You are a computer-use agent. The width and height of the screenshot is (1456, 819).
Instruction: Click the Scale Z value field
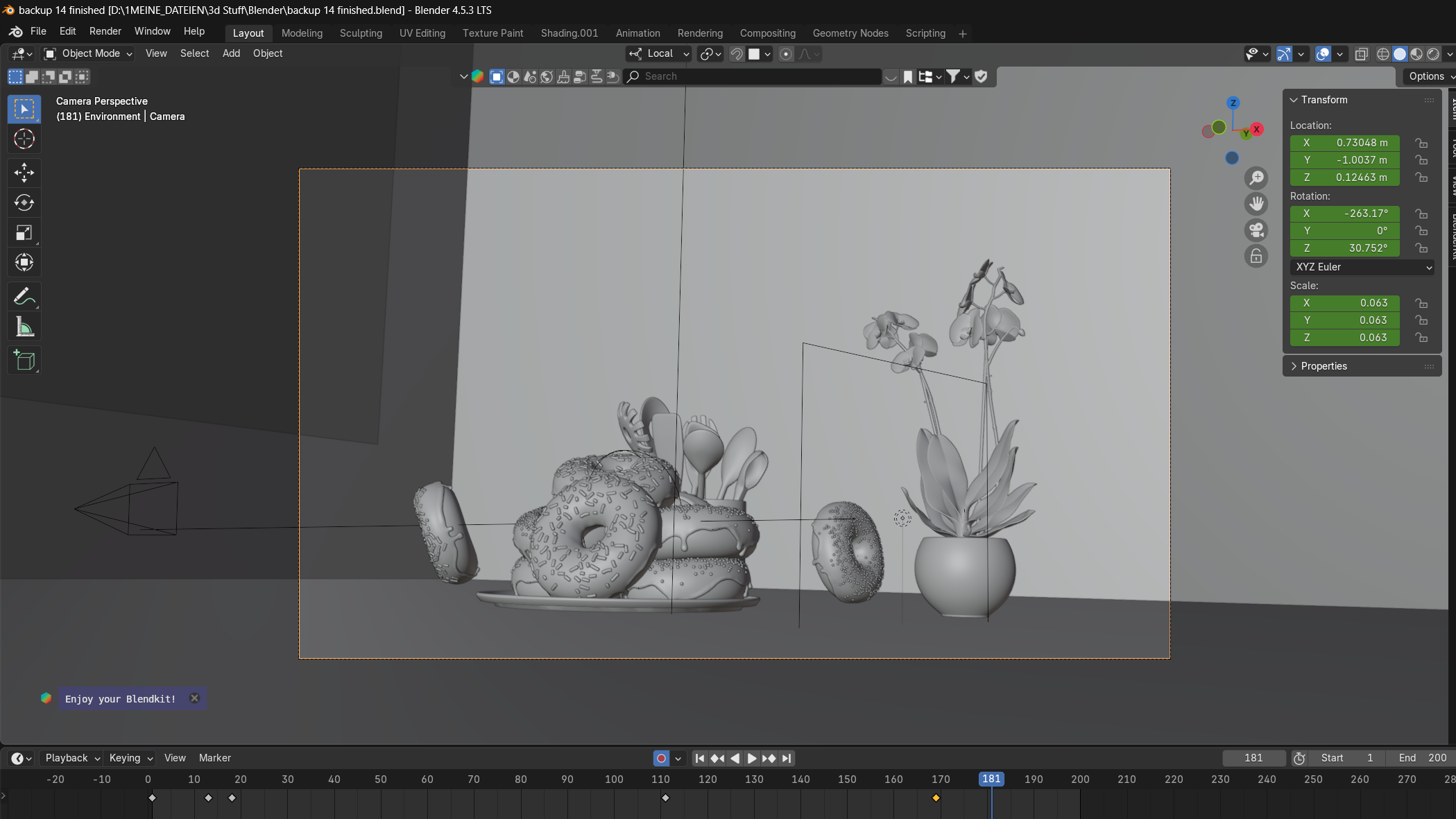tap(1344, 338)
